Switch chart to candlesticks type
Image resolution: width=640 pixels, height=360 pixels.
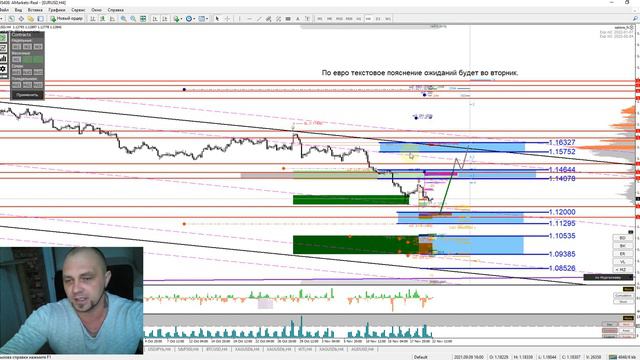pos(102,19)
